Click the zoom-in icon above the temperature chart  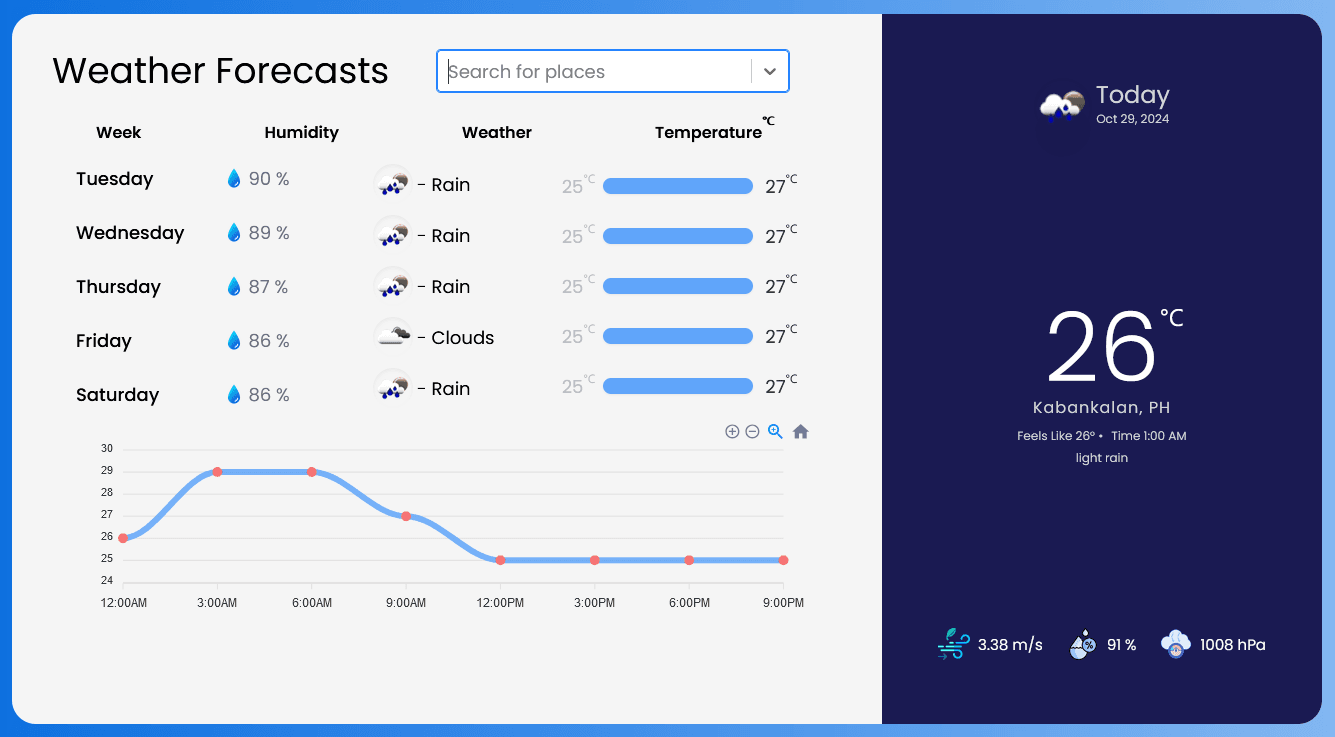(x=732, y=431)
